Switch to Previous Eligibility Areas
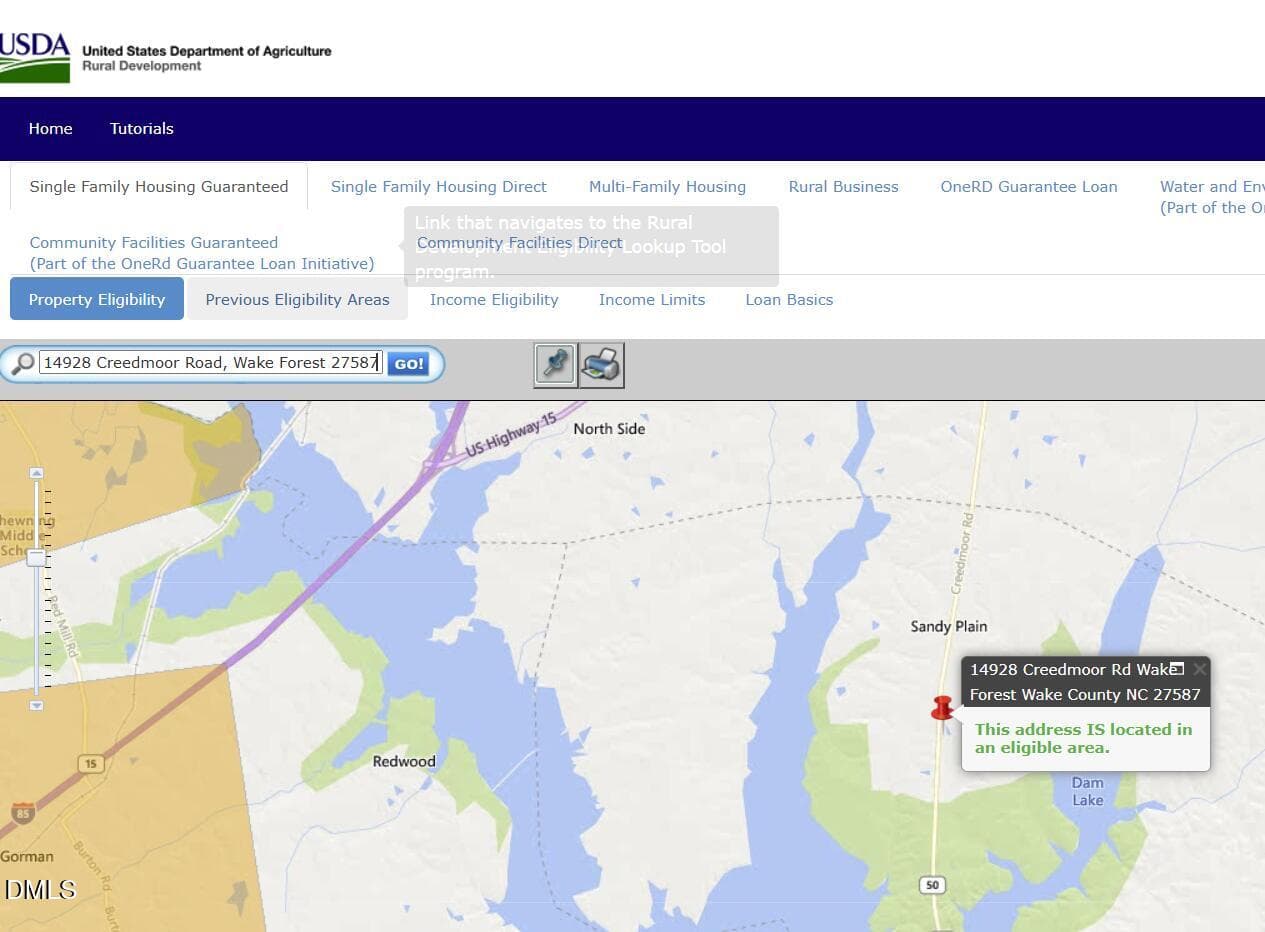 coord(297,299)
